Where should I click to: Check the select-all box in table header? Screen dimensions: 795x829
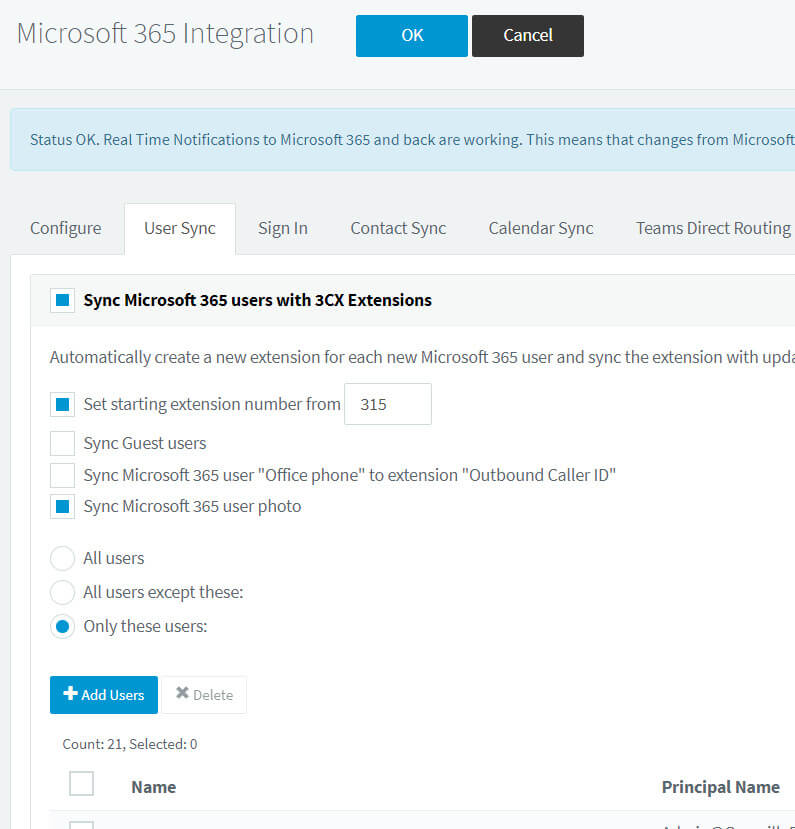click(81, 784)
